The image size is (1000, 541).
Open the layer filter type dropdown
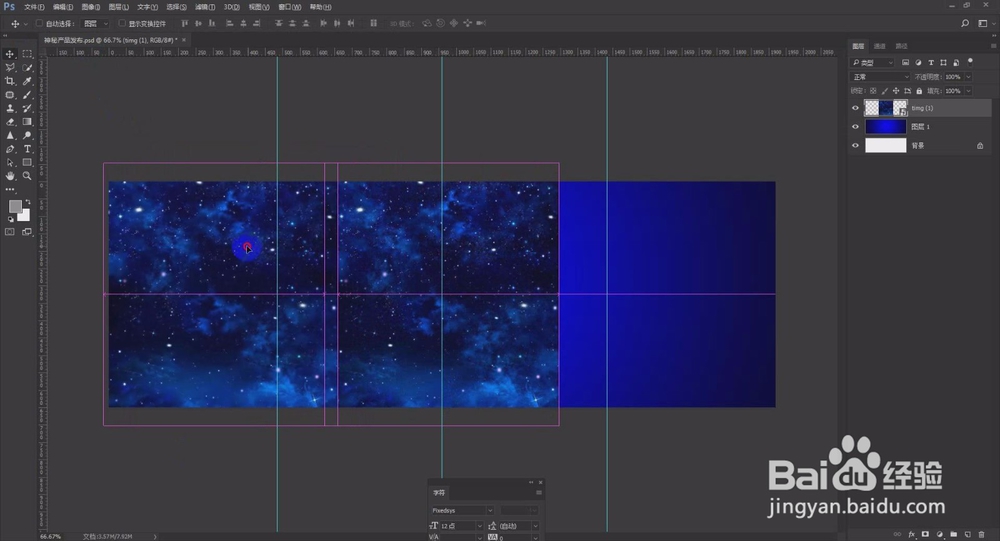pyautogui.click(x=873, y=63)
